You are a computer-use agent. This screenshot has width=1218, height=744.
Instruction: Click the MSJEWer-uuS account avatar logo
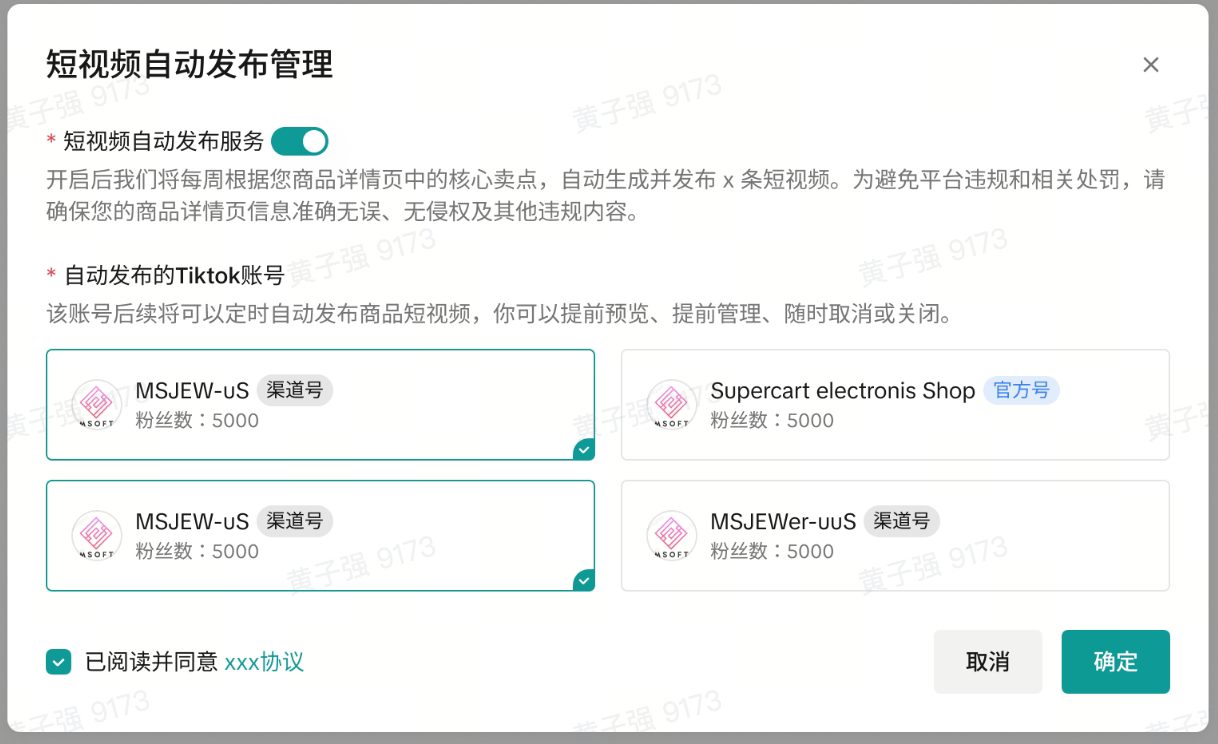(672, 535)
